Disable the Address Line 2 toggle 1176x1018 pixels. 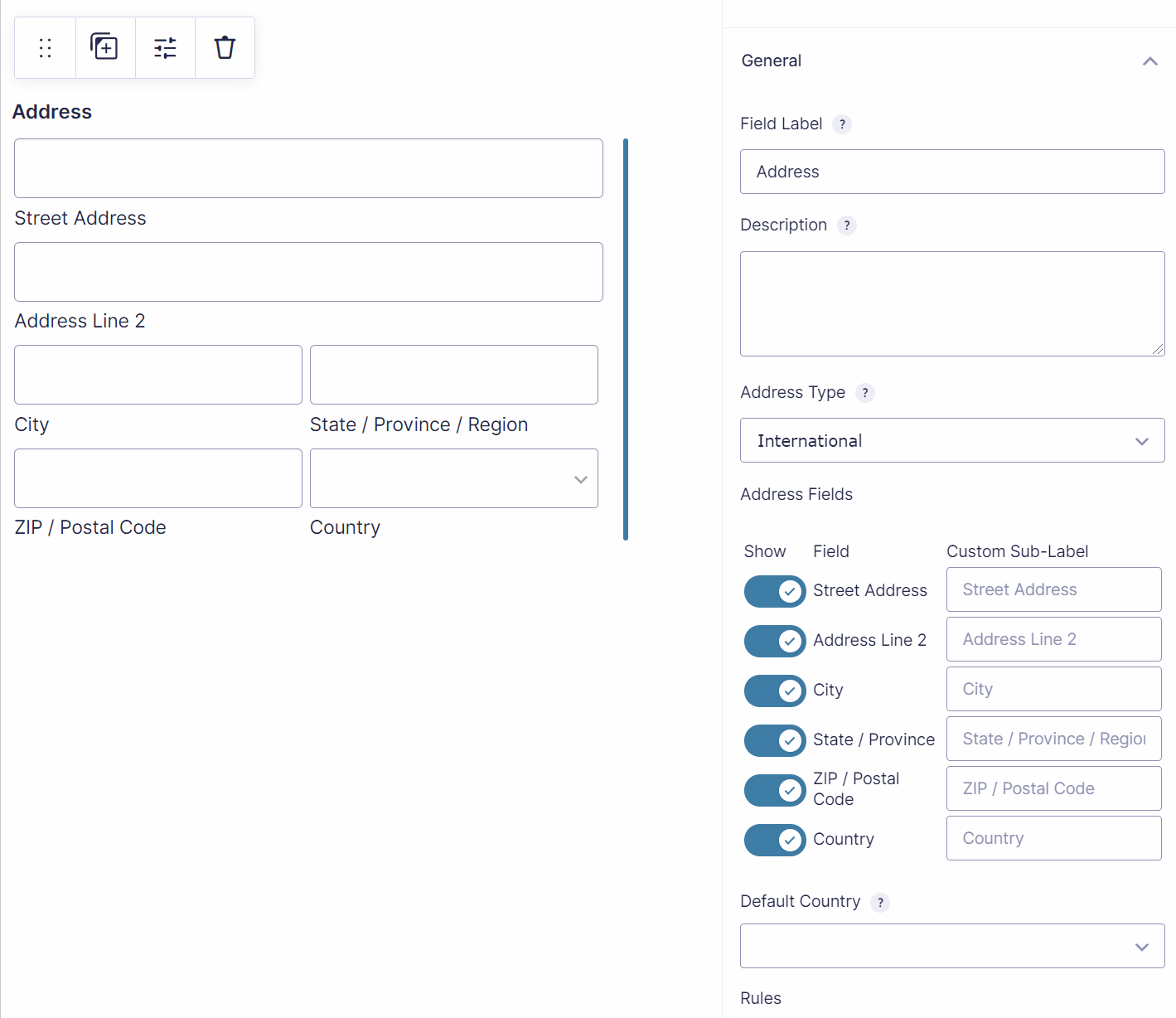click(774, 641)
